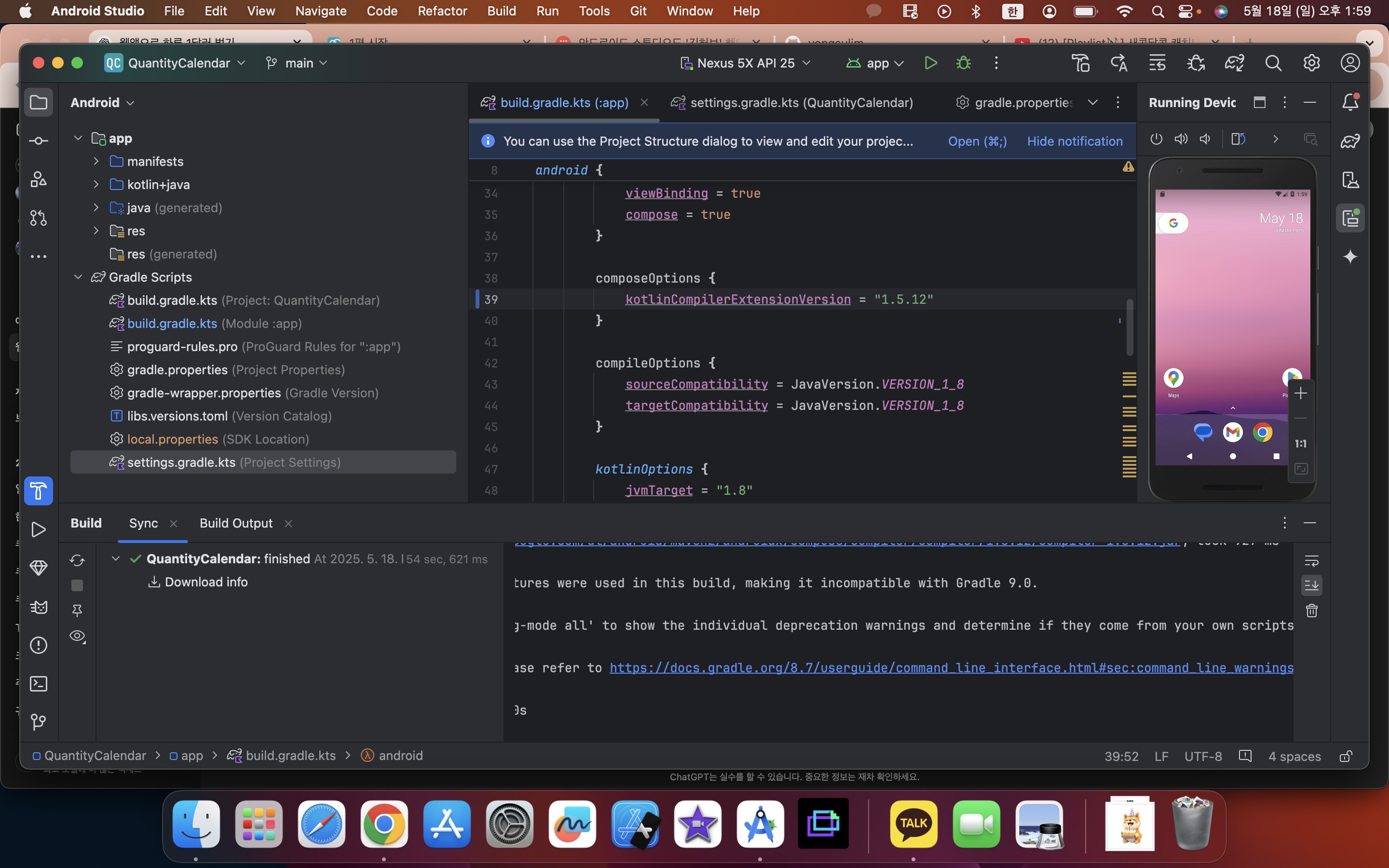Toggle the eye view options in Sync panel
The image size is (1389, 868).
click(x=78, y=636)
